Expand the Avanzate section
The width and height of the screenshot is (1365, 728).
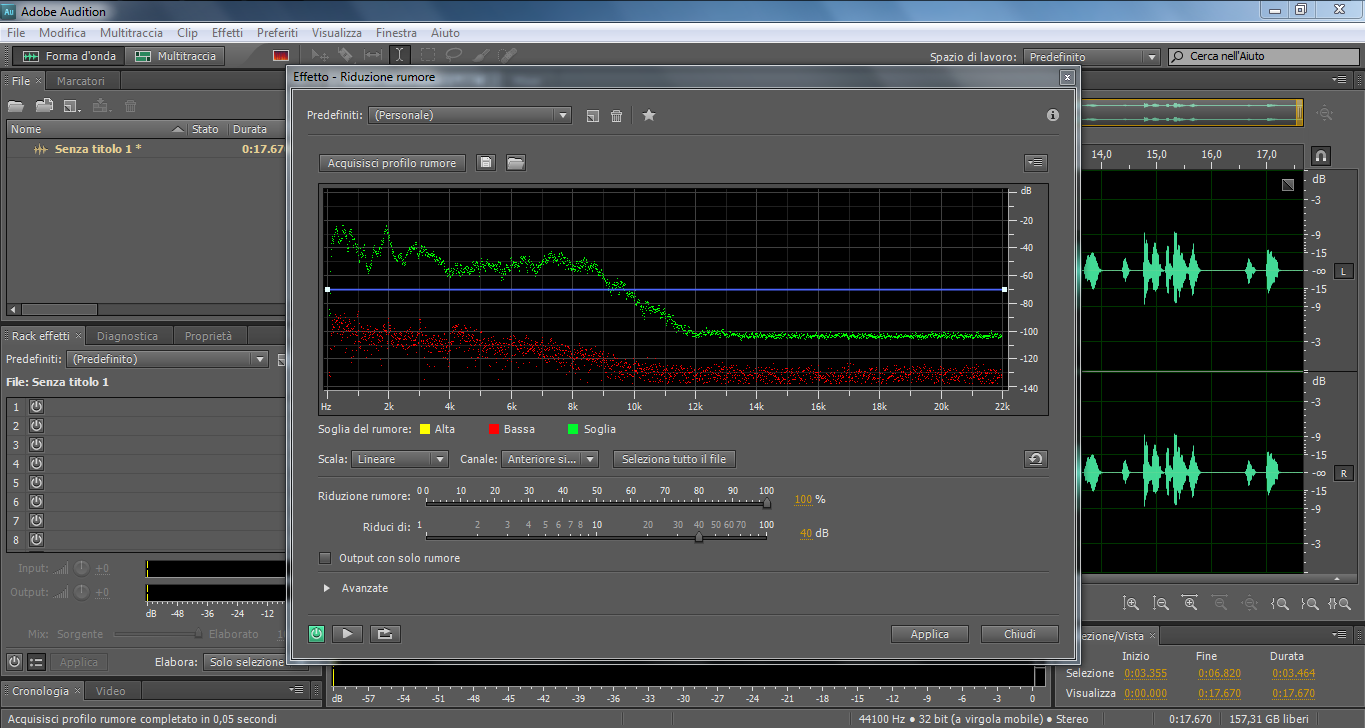pos(327,588)
